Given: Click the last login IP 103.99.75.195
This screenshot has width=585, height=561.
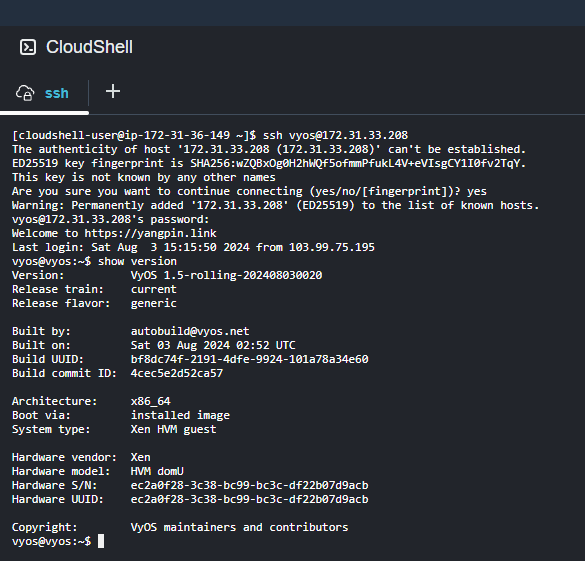Looking at the screenshot, I should (x=332, y=247).
